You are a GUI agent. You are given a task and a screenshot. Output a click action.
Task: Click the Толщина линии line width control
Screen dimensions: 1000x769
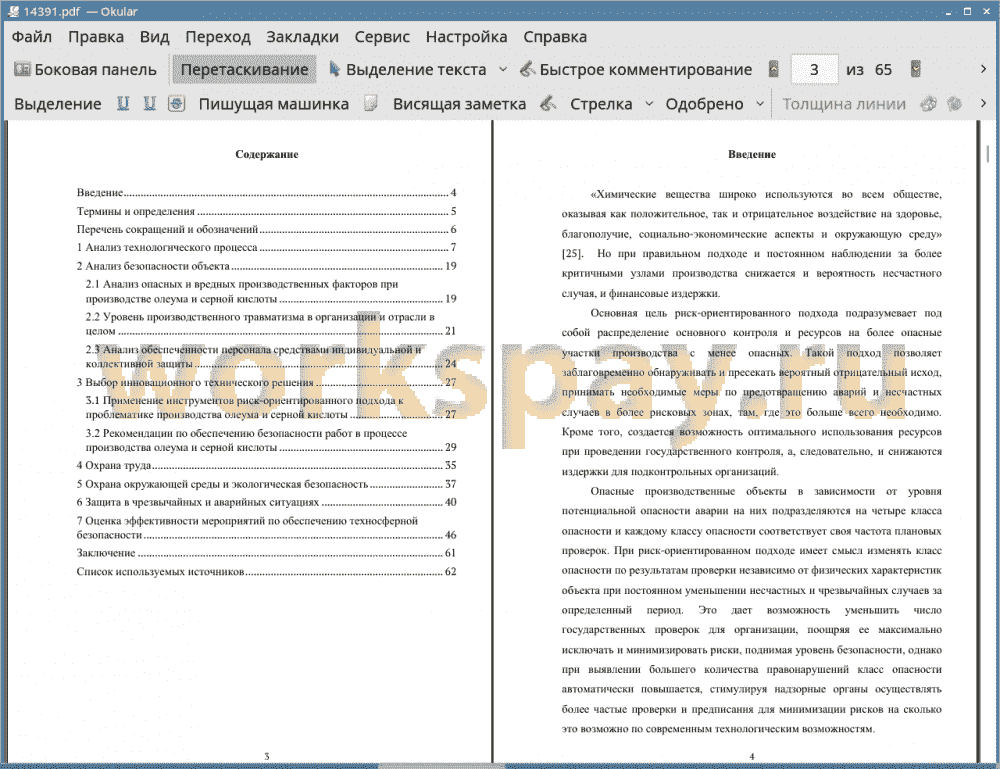click(x=844, y=103)
